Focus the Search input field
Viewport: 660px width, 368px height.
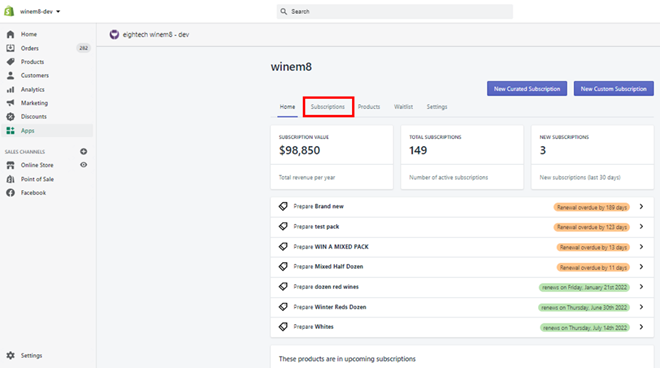click(394, 11)
